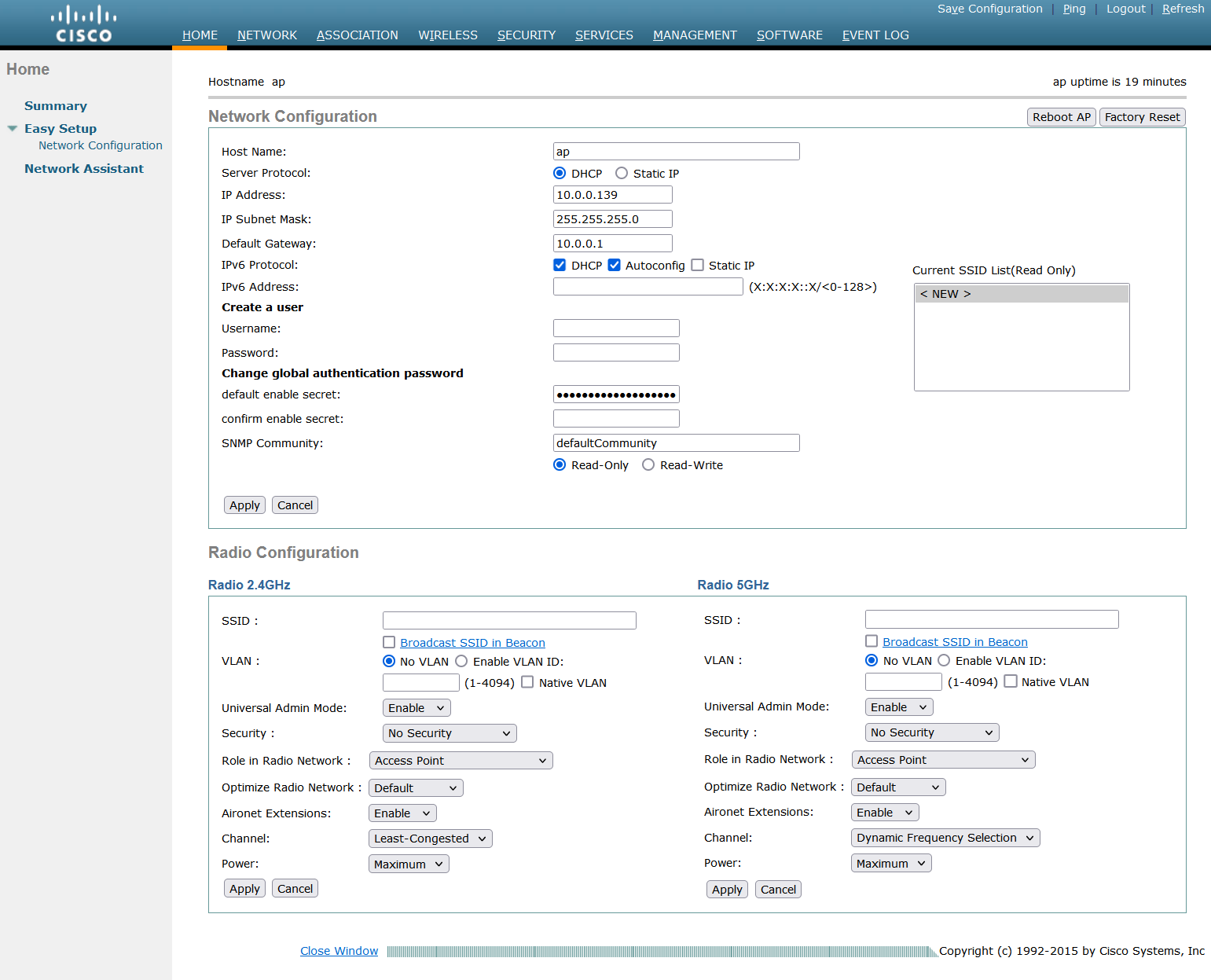Click the Cisco logo
The width and height of the screenshot is (1211, 980).
click(84, 24)
